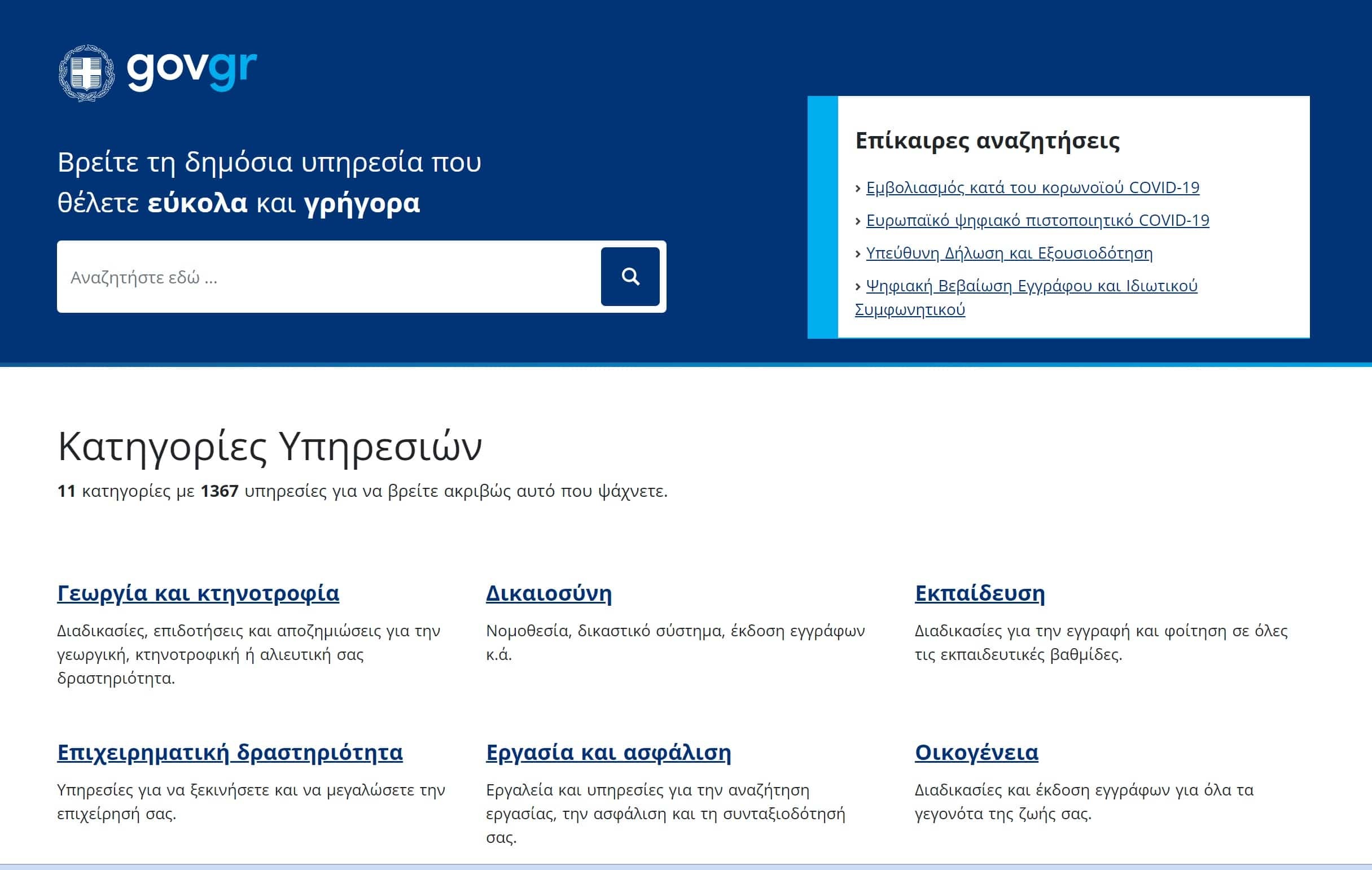
Task: Open the Γεωργία και κτηνοτροφία category
Action: tap(198, 593)
